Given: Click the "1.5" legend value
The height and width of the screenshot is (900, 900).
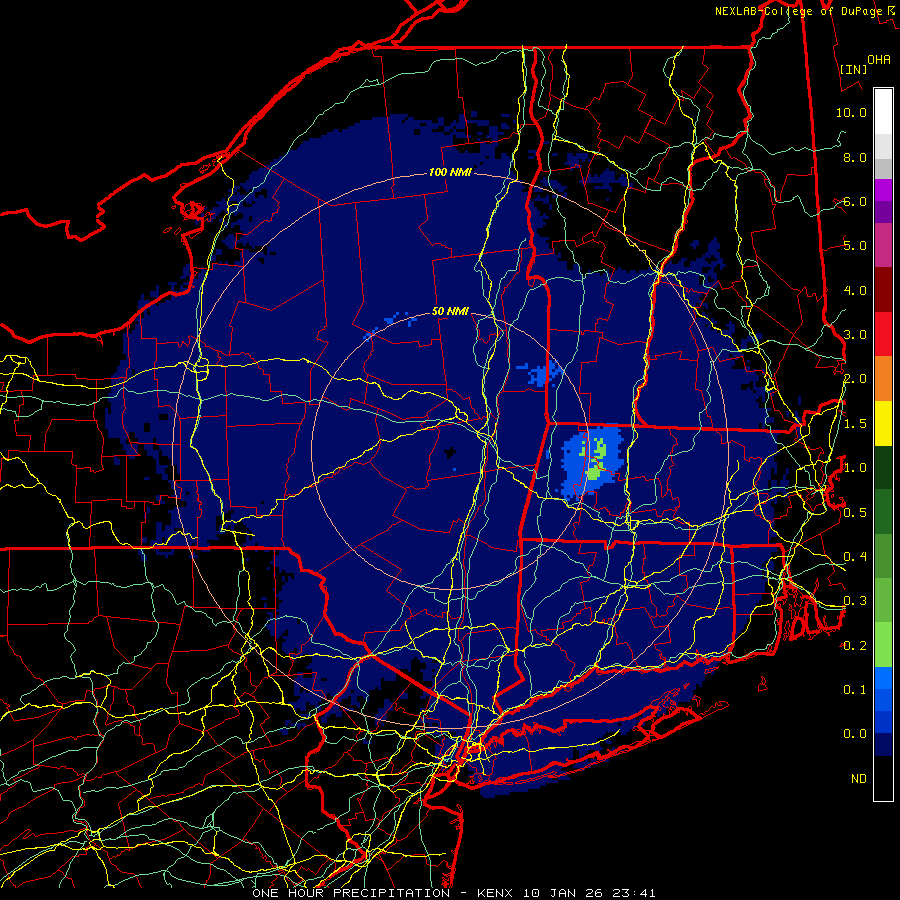Looking at the screenshot, I should (855, 424).
